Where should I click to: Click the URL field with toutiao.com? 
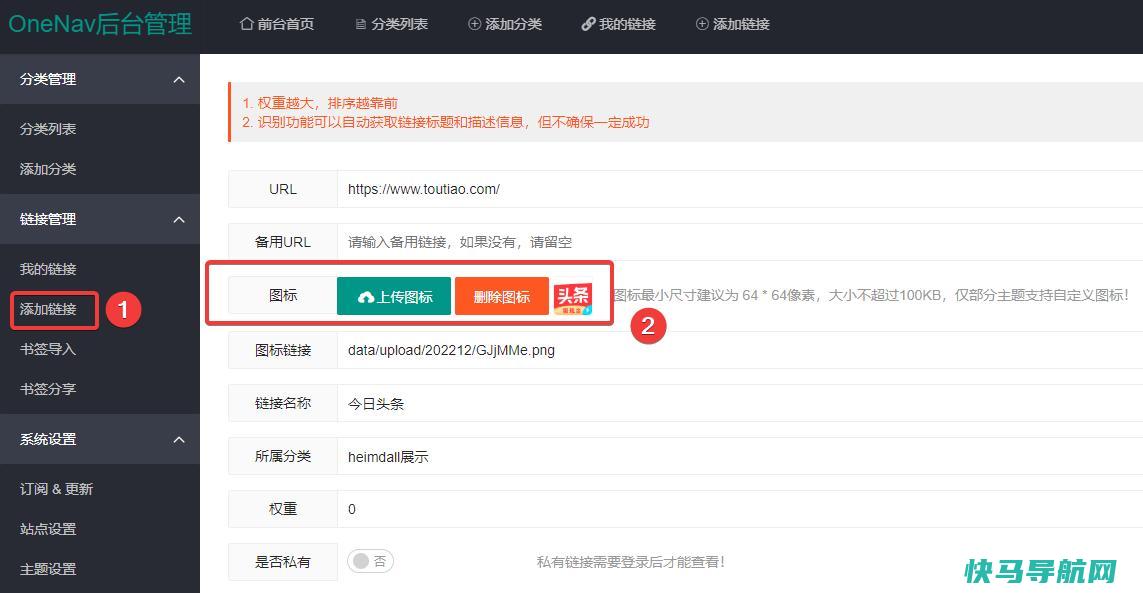tap(740, 189)
